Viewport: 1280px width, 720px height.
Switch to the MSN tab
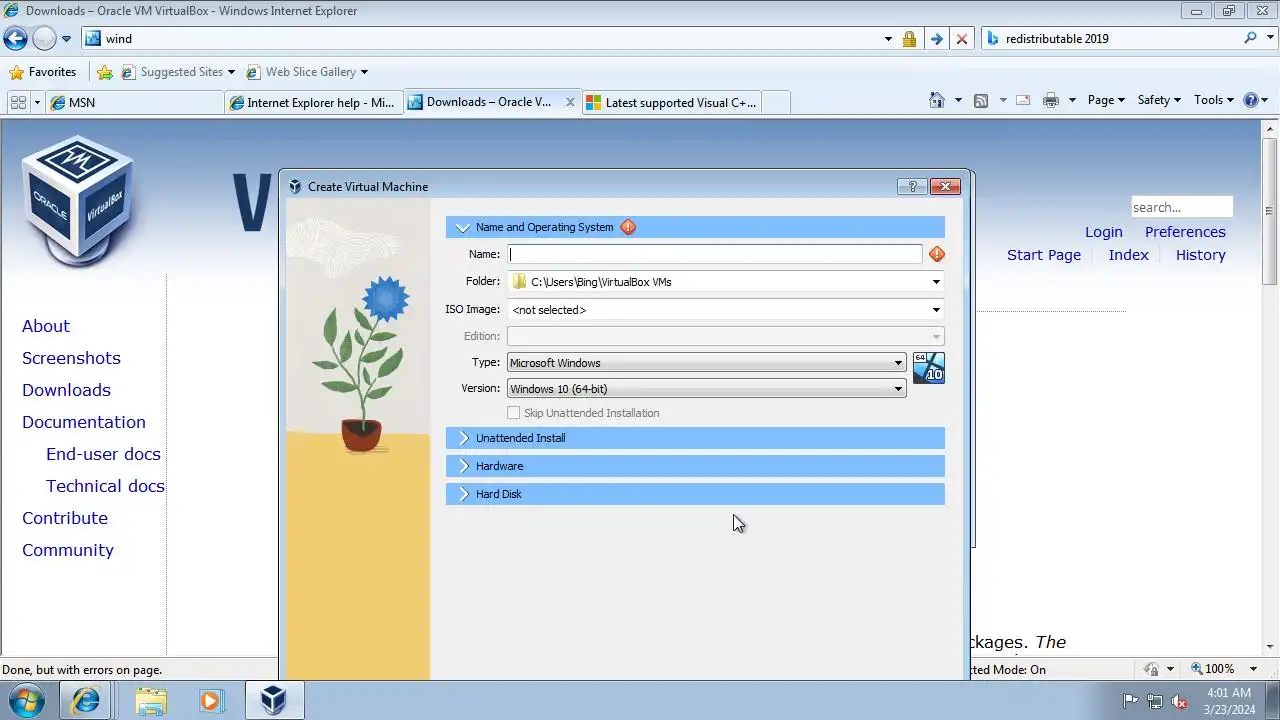pyautogui.click(x=135, y=102)
